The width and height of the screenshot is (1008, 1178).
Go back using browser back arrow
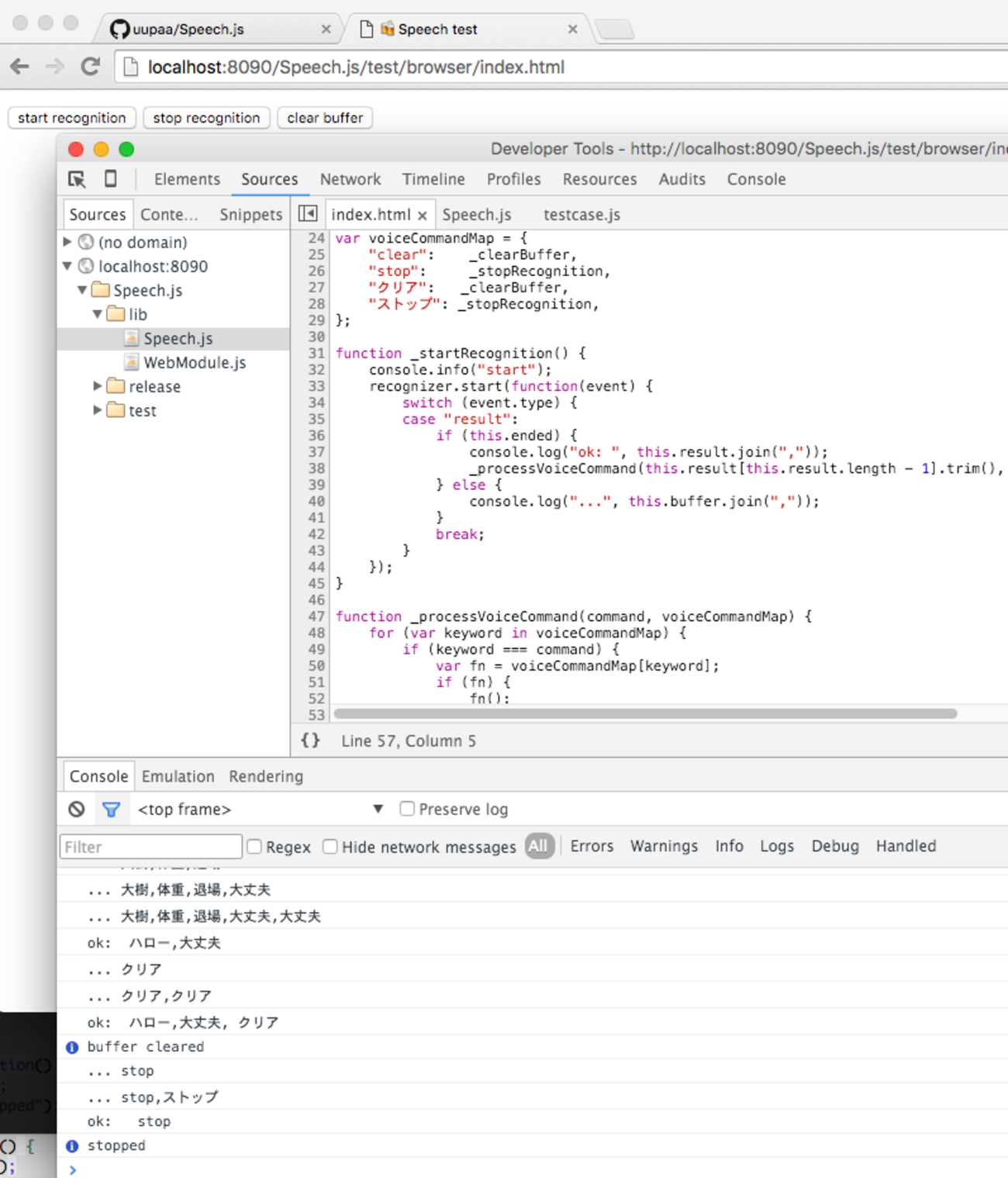[x=20, y=67]
